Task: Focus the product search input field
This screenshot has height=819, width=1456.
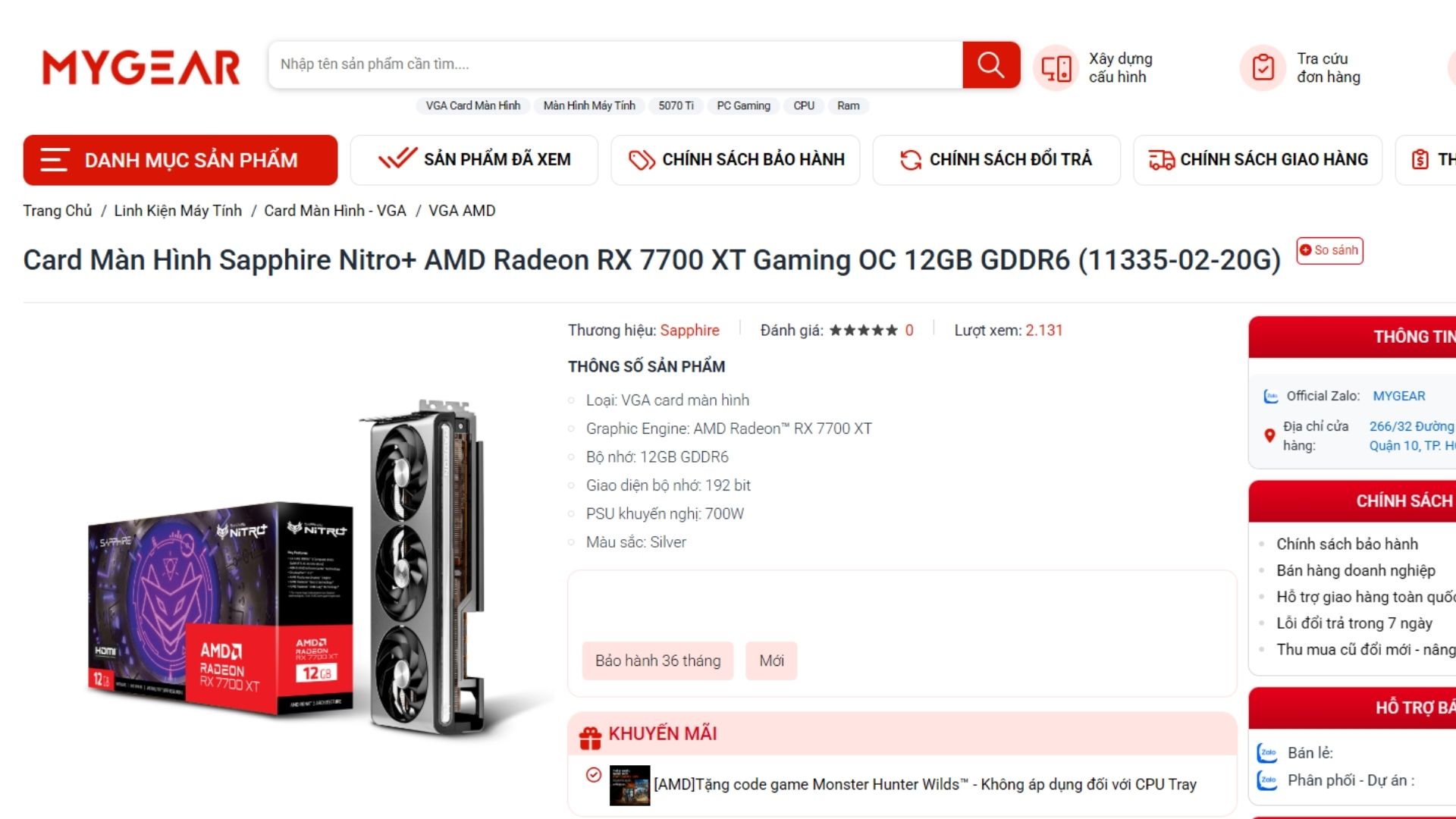Action: pos(615,64)
